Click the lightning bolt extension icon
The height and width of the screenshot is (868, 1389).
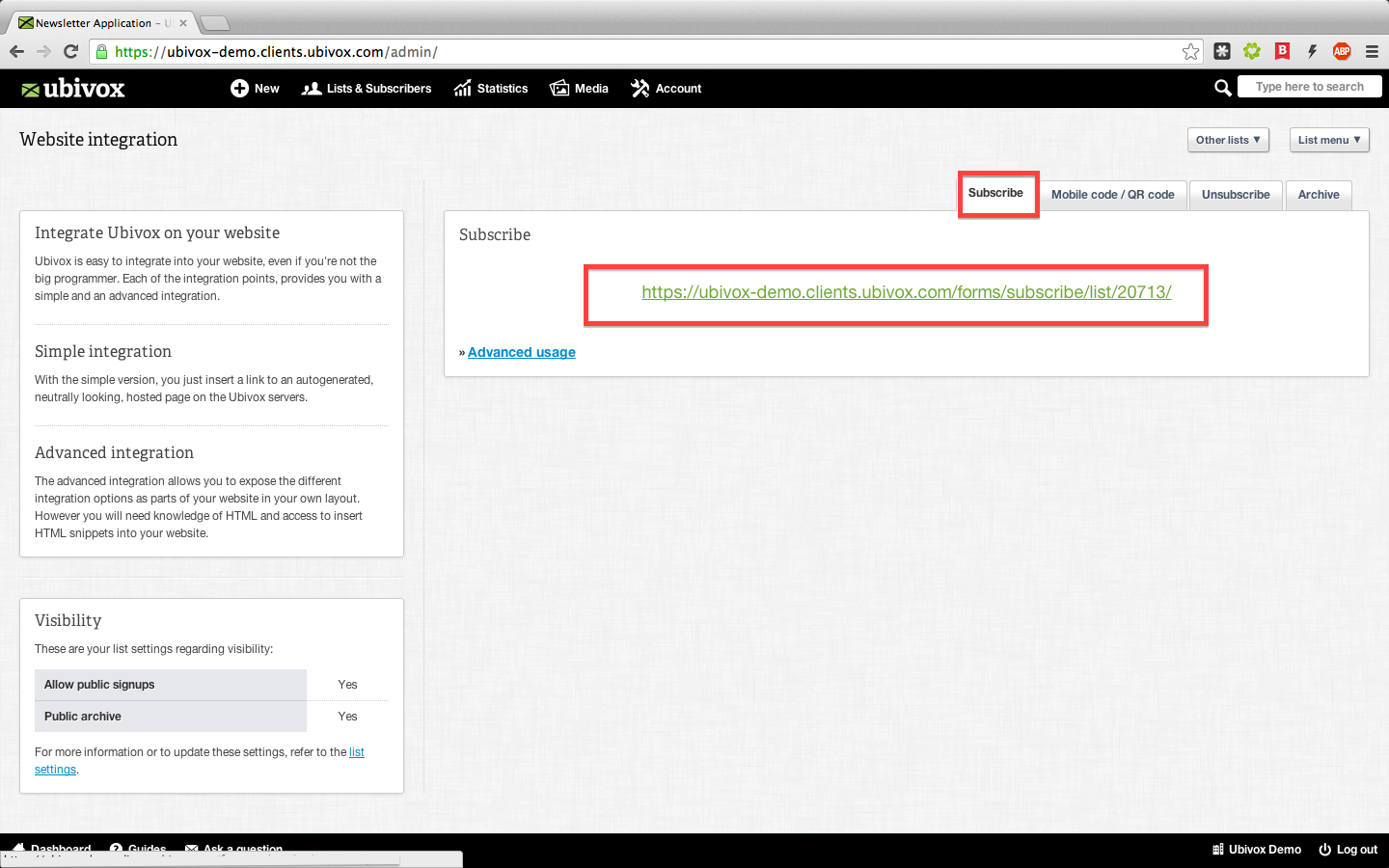pyautogui.click(x=1312, y=51)
